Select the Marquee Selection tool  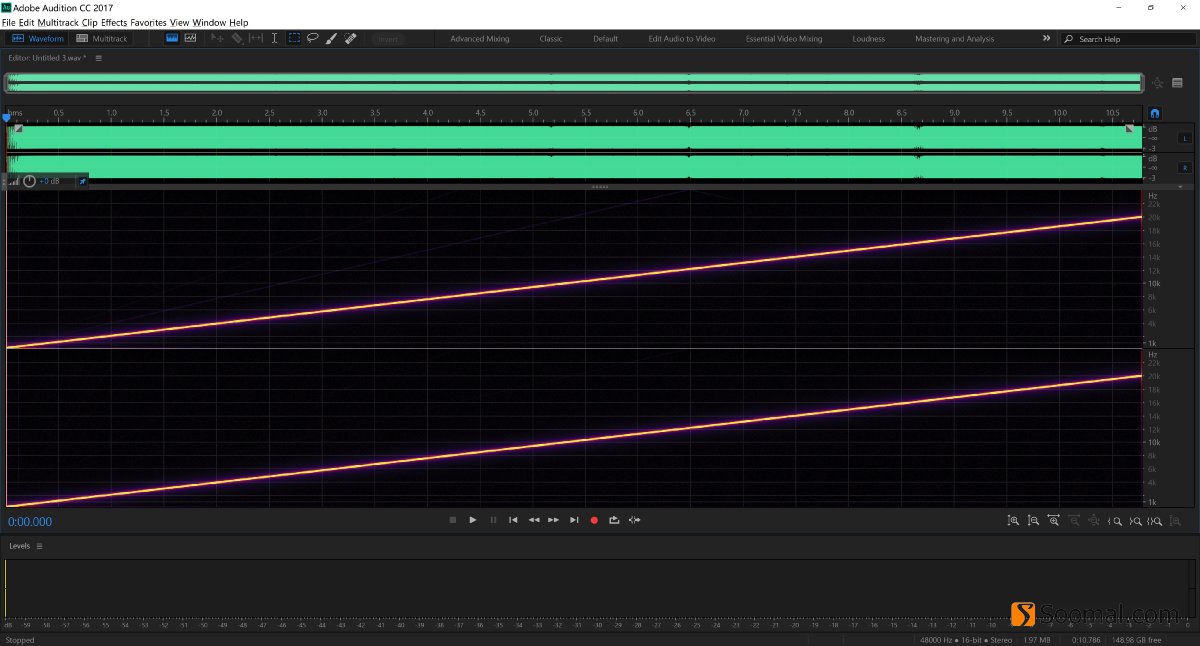click(x=293, y=39)
